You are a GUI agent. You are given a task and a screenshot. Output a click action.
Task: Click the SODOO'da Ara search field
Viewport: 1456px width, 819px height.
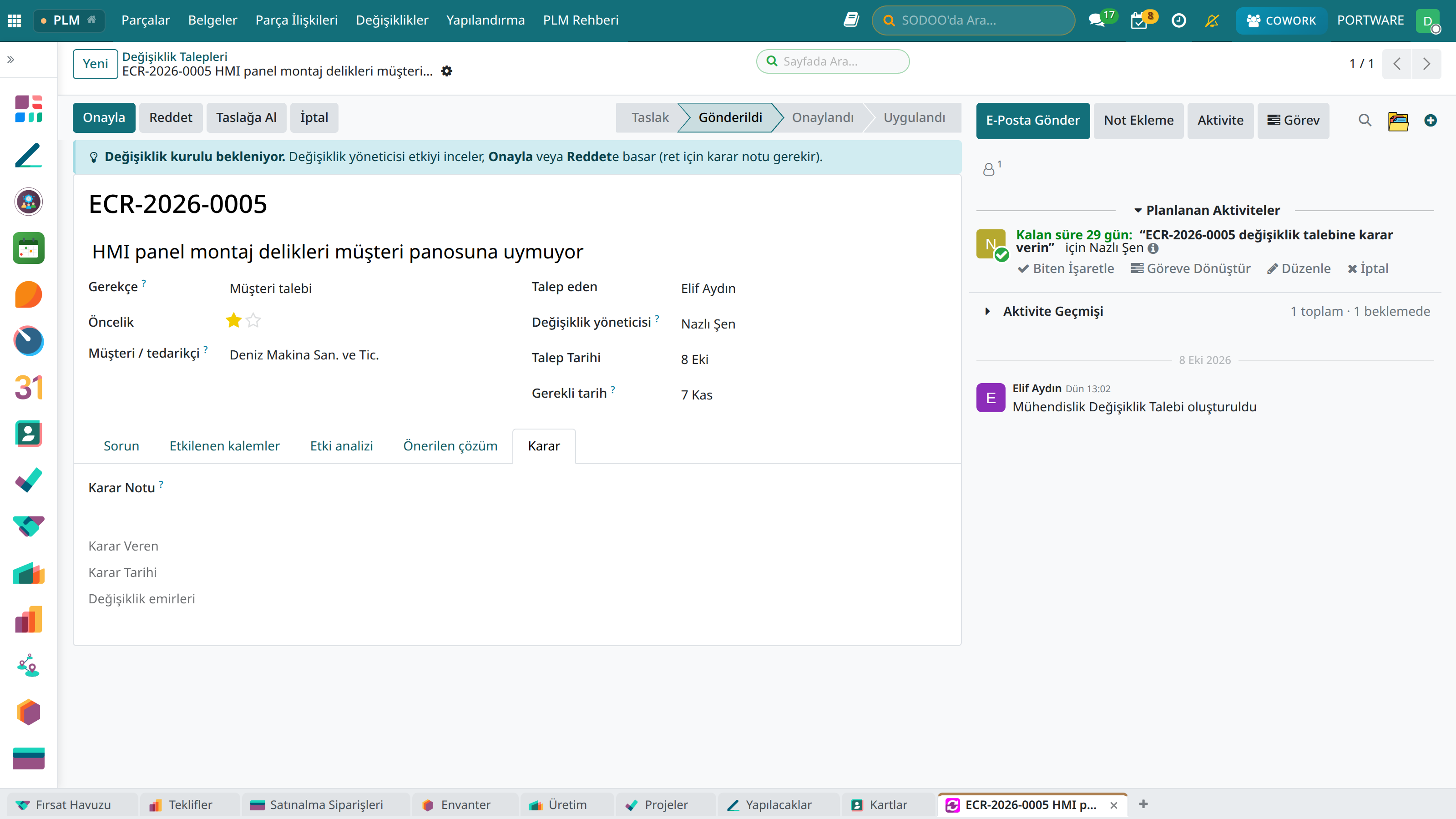[973, 20]
